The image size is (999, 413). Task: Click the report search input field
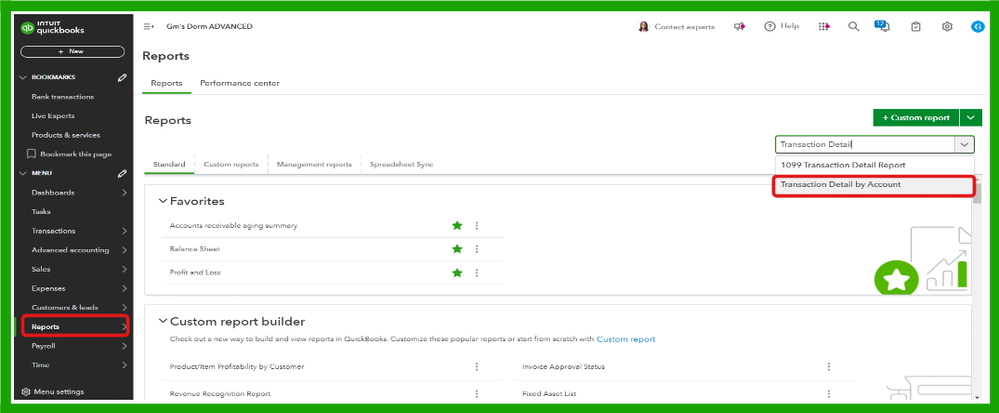click(864, 145)
